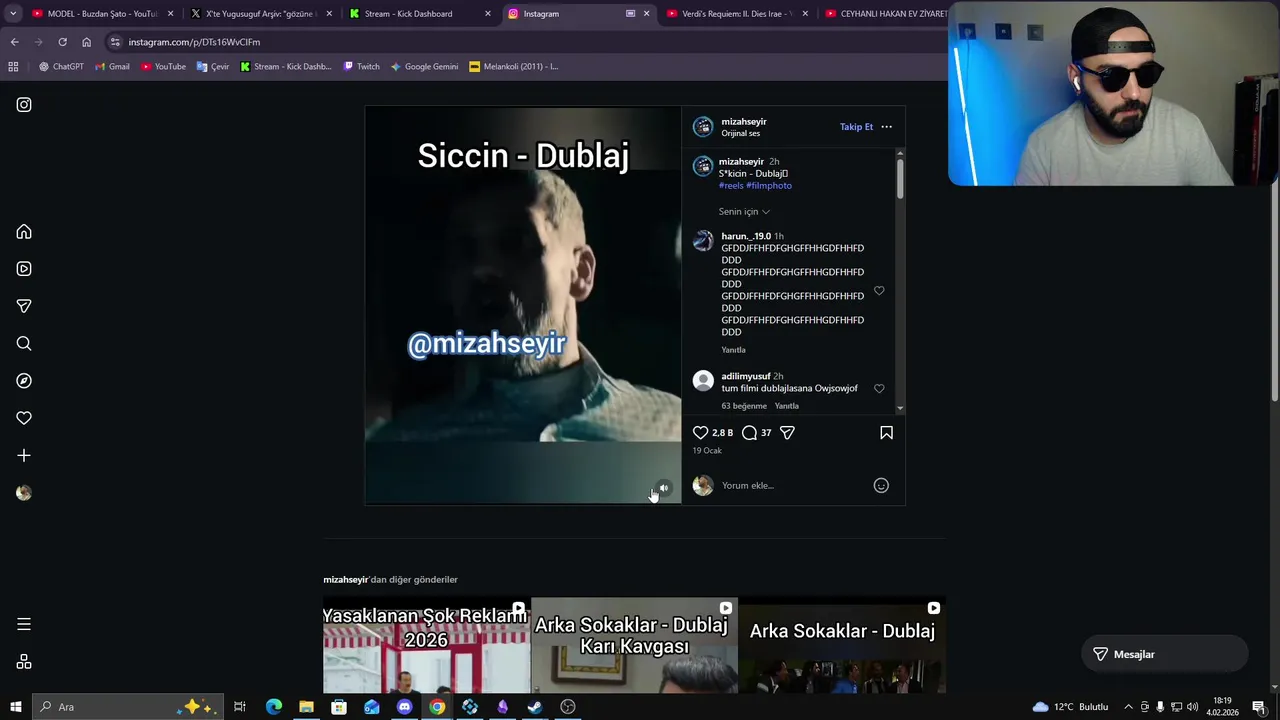
Task: Expand the 'Senin için' comment sort dropdown
Action: point(744,211)
